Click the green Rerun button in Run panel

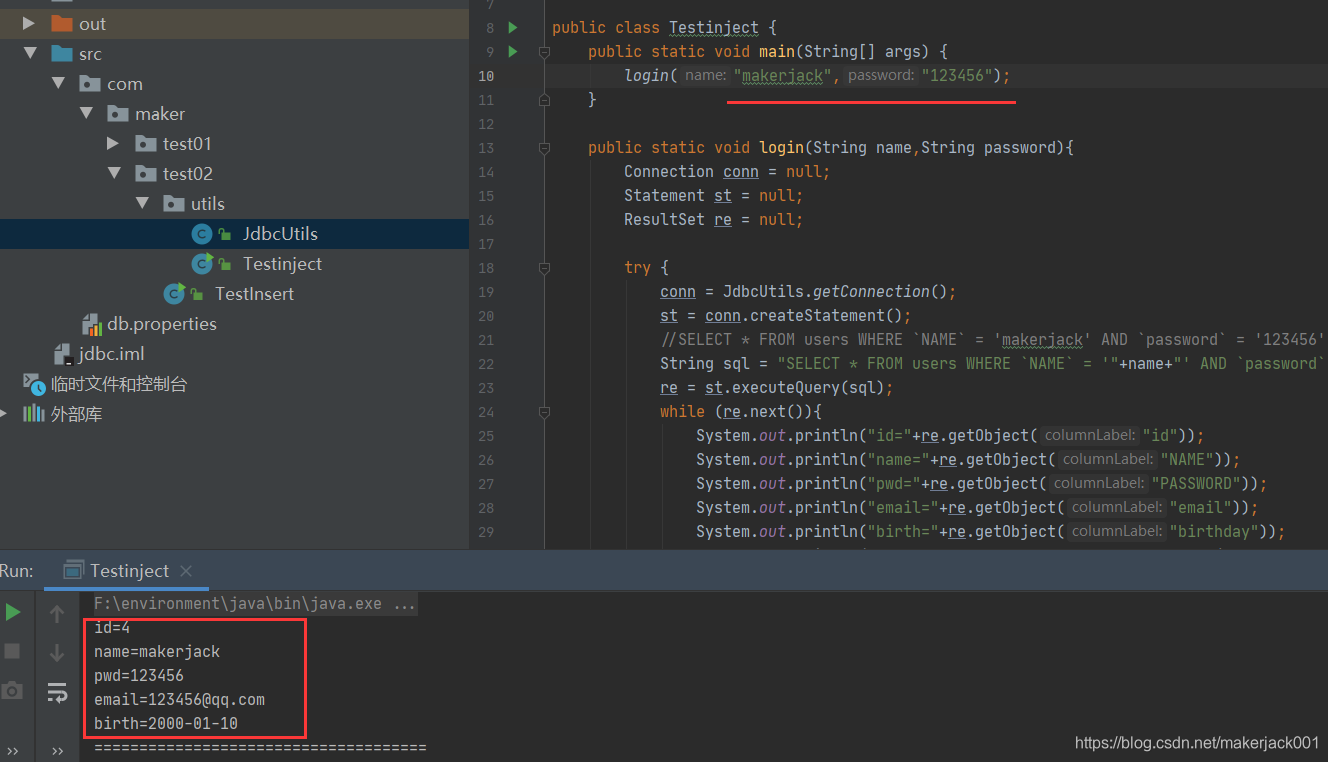tap(13, 612)
